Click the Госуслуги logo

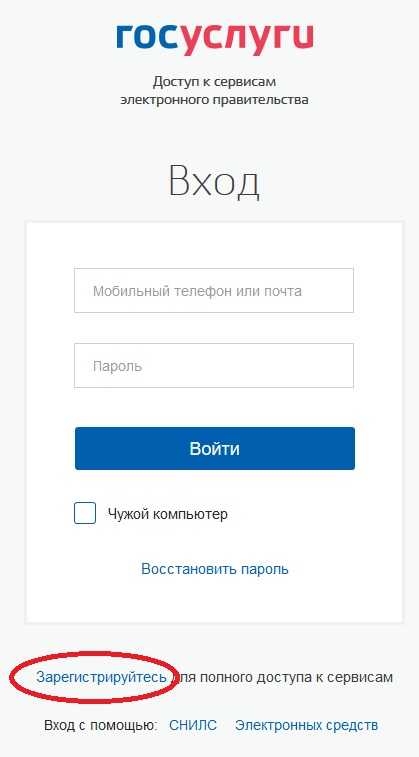(215, 40)
